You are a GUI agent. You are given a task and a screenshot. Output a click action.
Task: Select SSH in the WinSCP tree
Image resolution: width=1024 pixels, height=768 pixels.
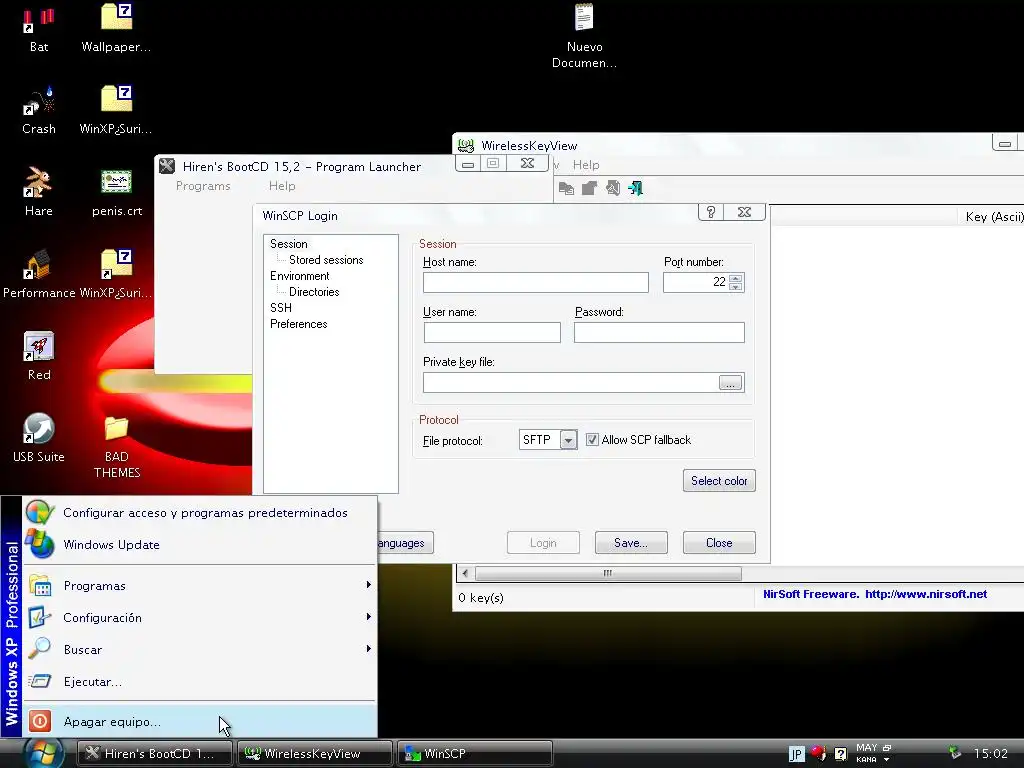281,308
